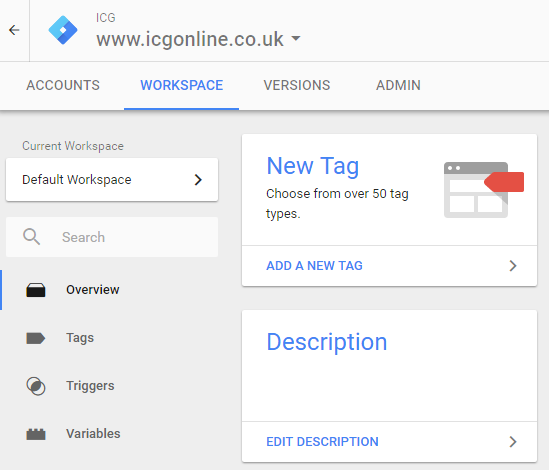Click the chevron next to Add a New Tag

pos(513,266)
